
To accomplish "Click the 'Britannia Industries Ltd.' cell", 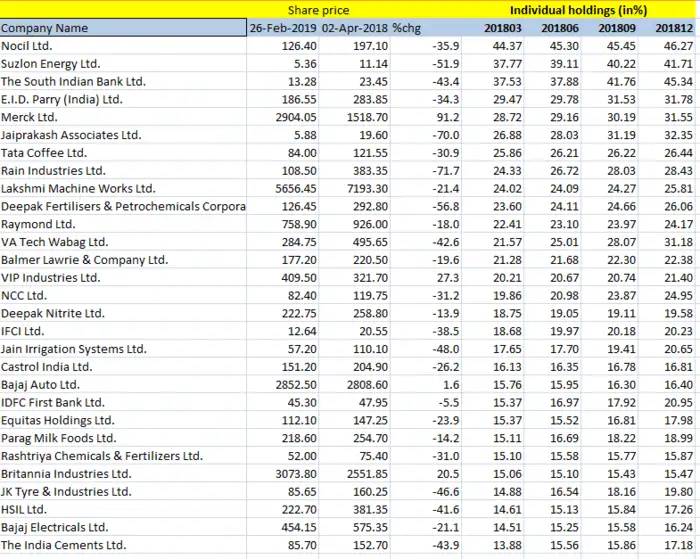I will point(66,474).
